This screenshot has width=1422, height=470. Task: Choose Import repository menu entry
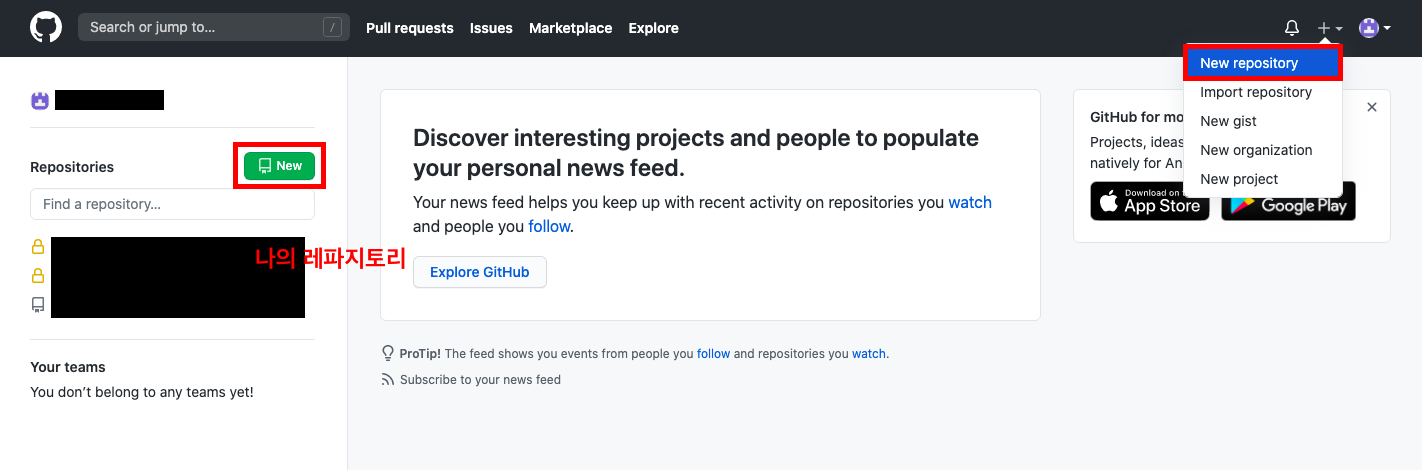point(1256,92)
